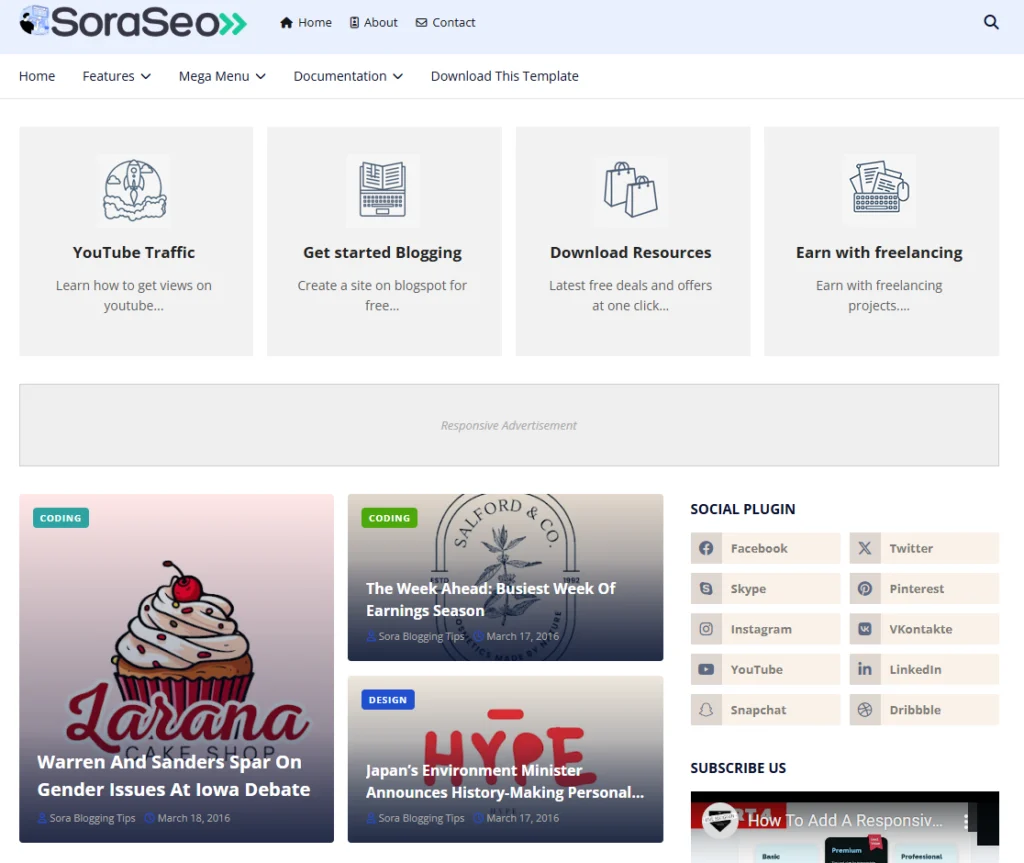Open the search magnifier icon
Image resolution: width=1024 pixels, height=863 pixels.
pyautogui.click(x=991, y=22)
